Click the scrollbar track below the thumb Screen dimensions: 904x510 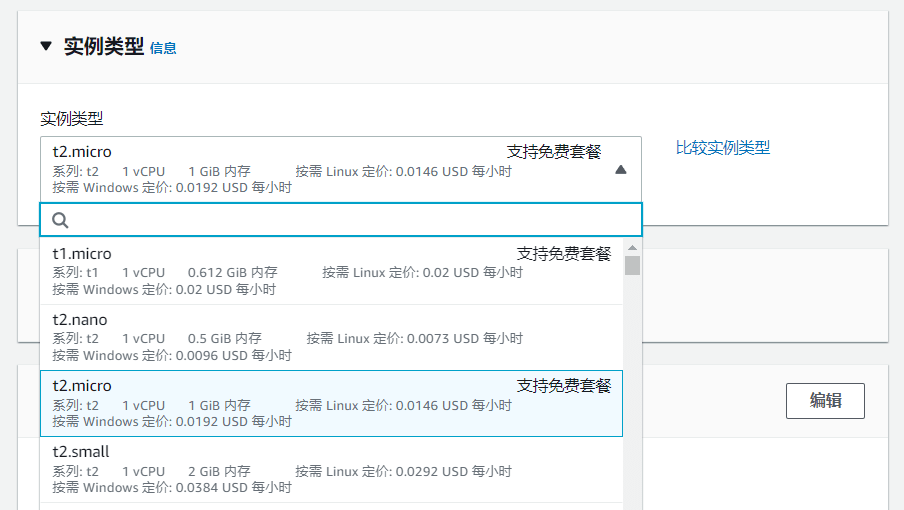(x=632, y=400)
